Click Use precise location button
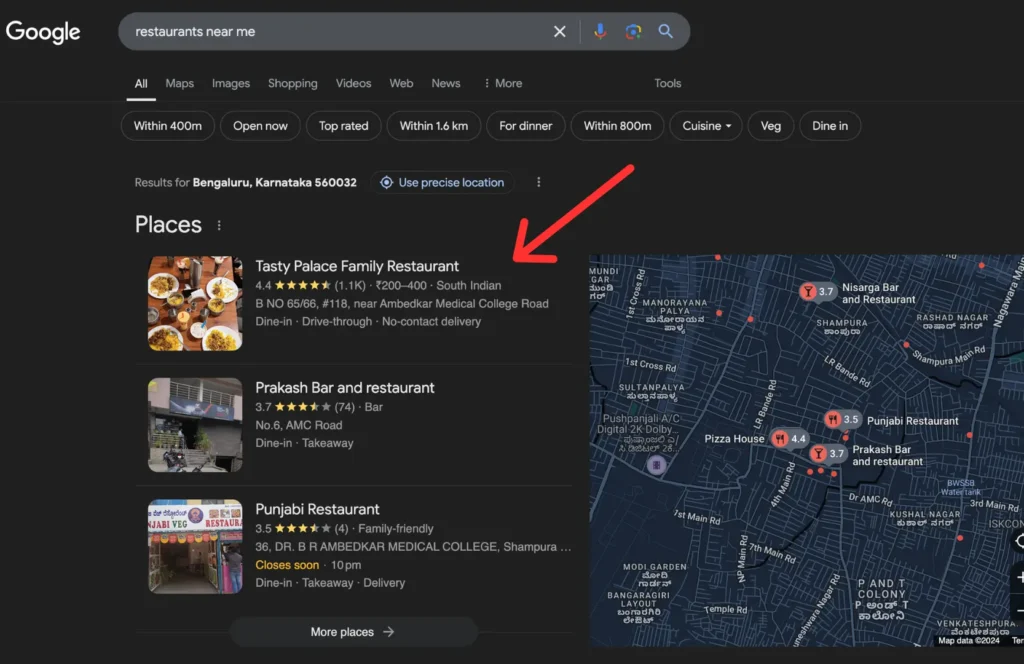 point(442,182)
